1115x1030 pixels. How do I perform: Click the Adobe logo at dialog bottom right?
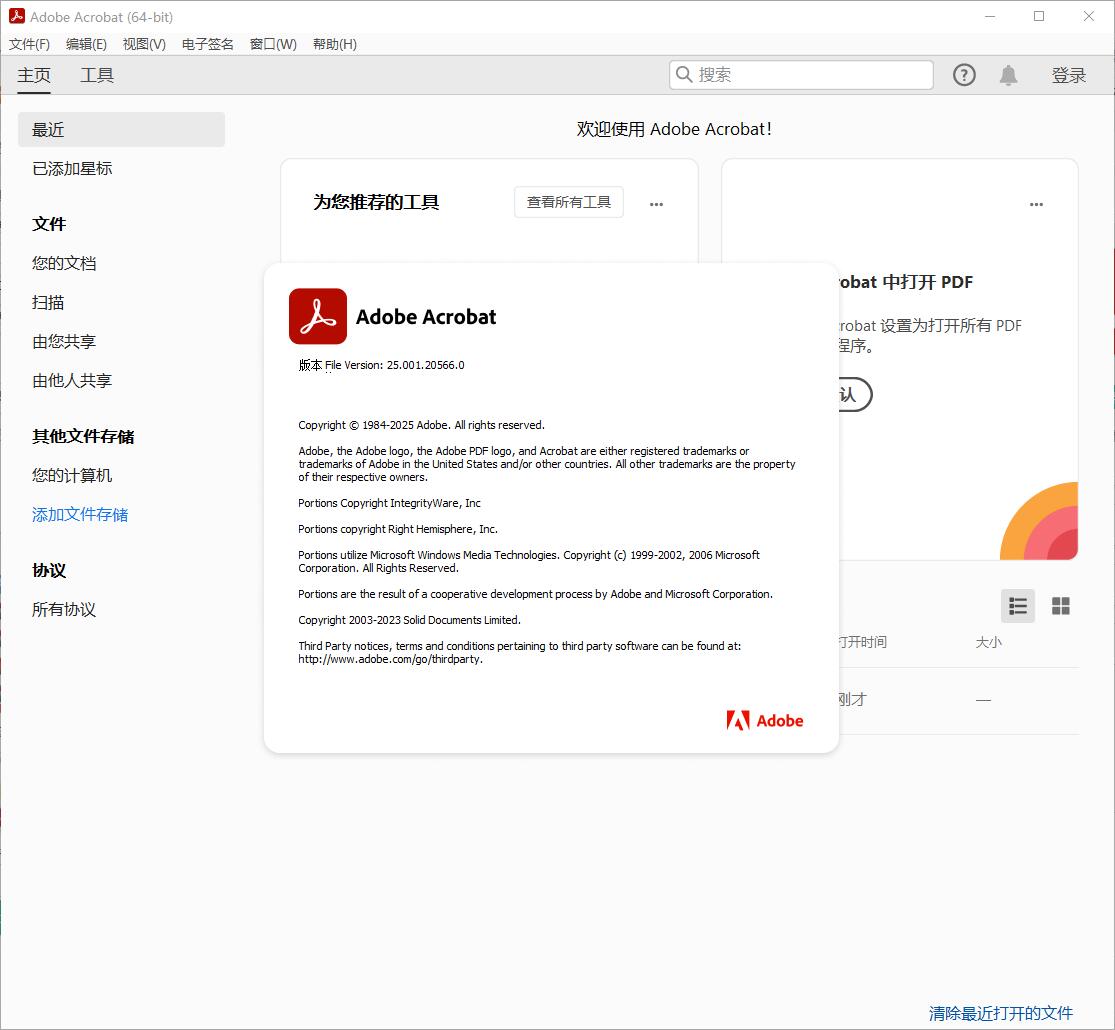point(765,720)
